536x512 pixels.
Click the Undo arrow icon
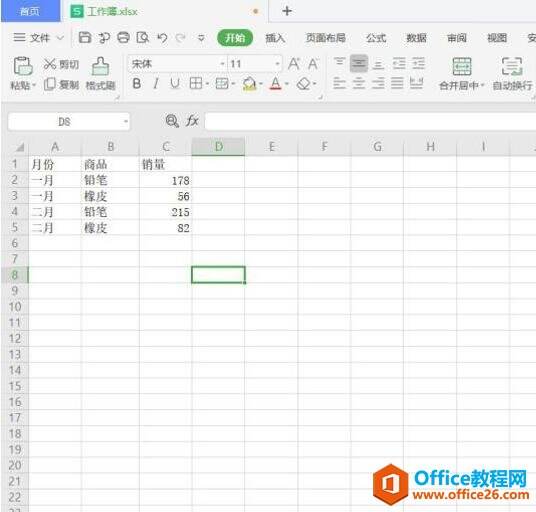(162, 38)
